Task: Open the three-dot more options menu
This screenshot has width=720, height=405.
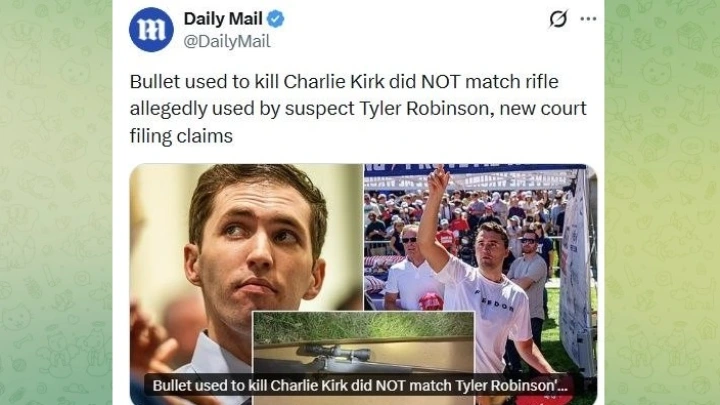Action: click(588, 19)
